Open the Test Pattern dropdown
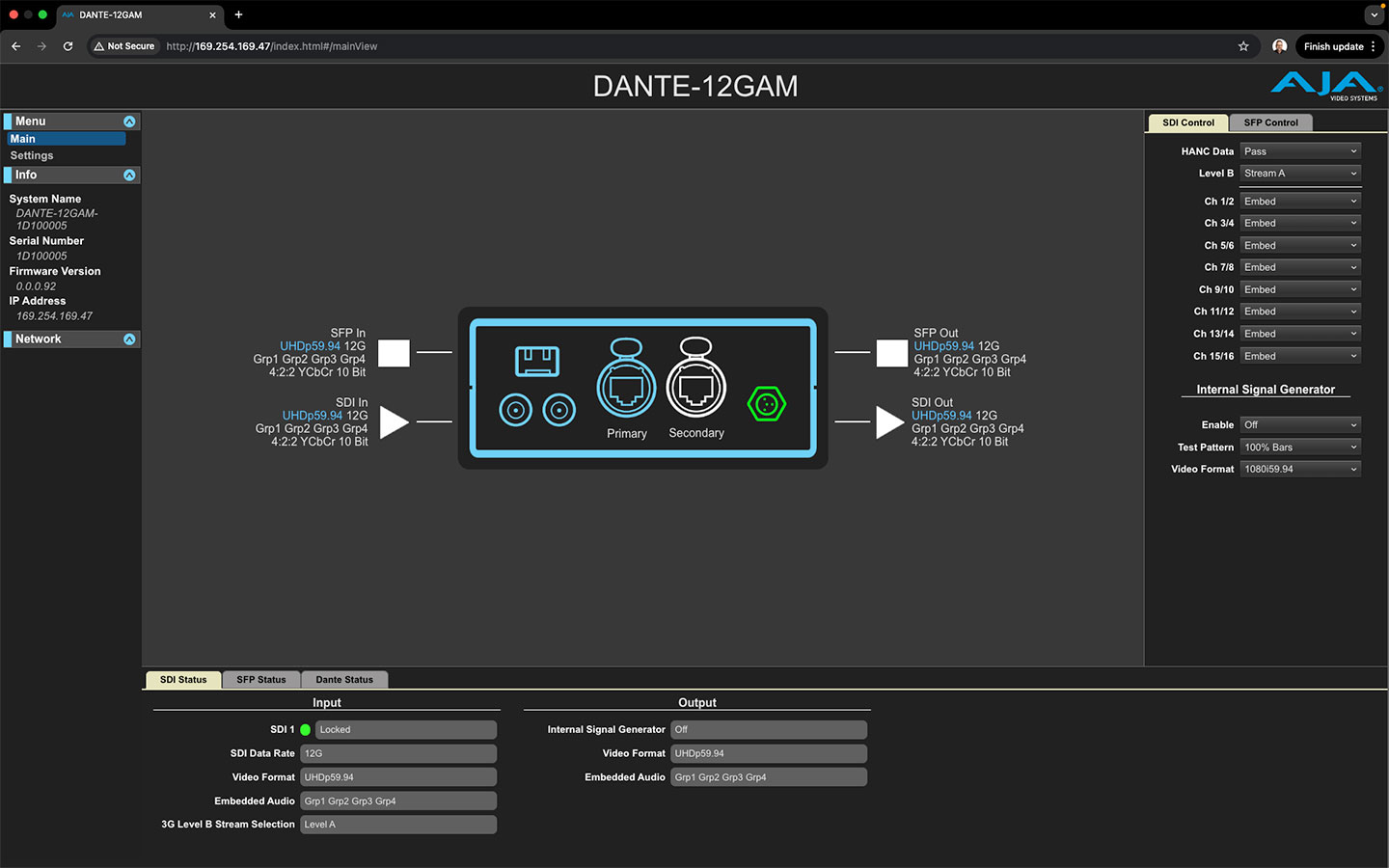Screen dimensions: 1389x868 [x=1299, y=448]
